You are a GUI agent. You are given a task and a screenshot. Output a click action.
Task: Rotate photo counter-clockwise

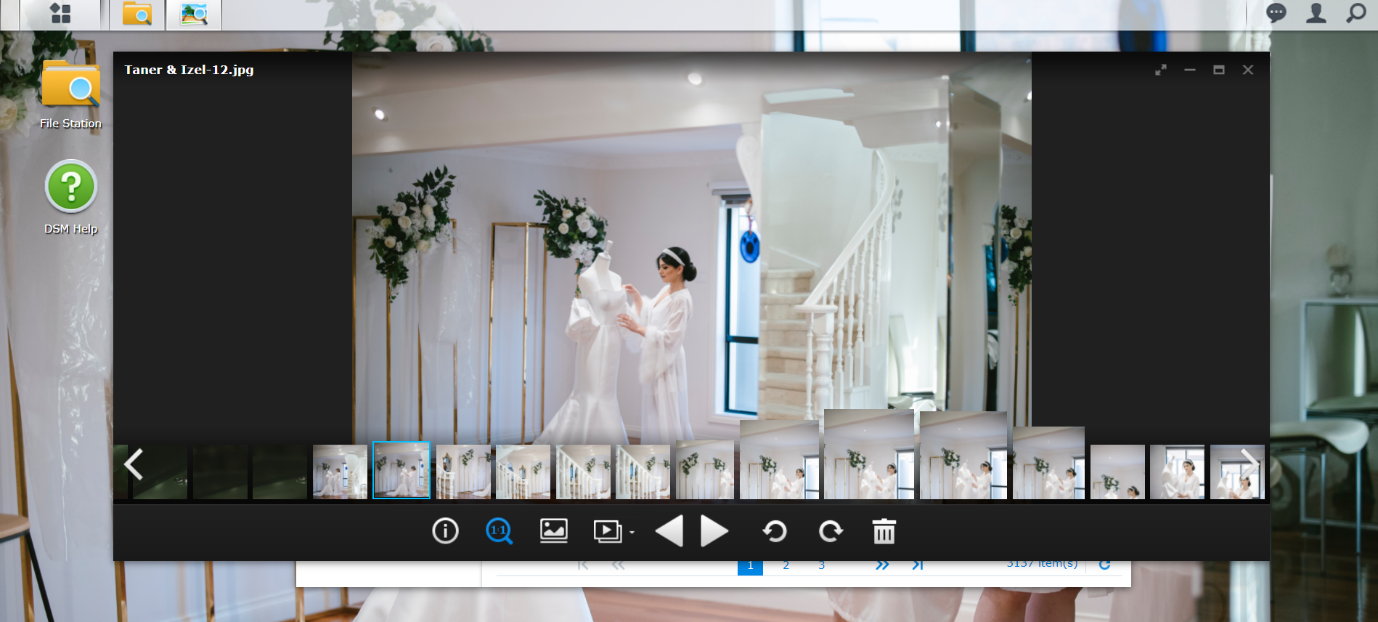coord(775,531)
